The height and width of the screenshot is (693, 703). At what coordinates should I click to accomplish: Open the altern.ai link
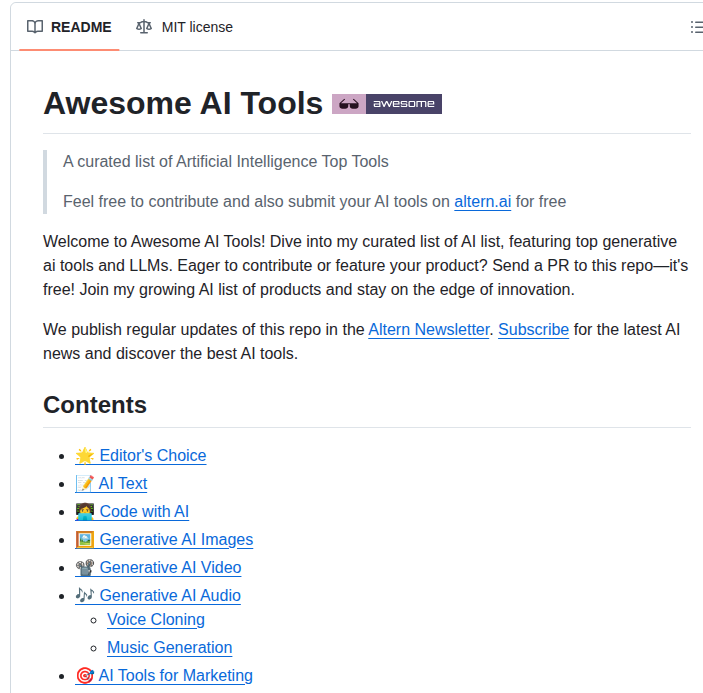coord(482,202)
